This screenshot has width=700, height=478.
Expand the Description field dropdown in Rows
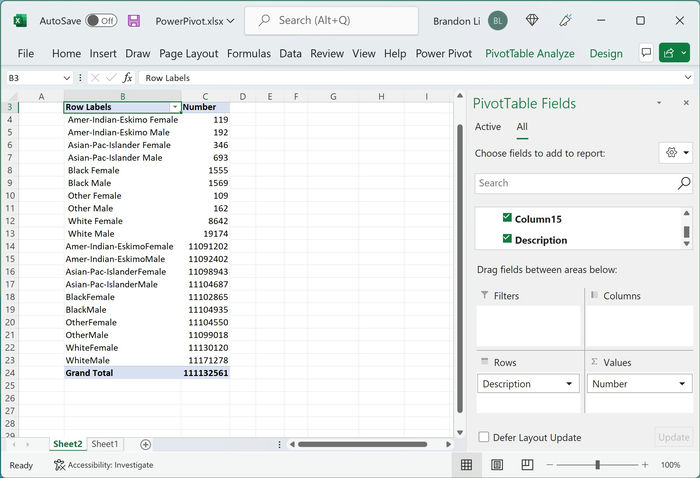(x=569, y=384)
